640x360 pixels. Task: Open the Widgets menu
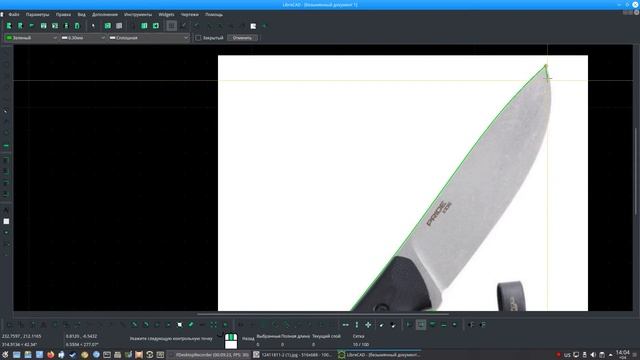[x=166, y=14]
